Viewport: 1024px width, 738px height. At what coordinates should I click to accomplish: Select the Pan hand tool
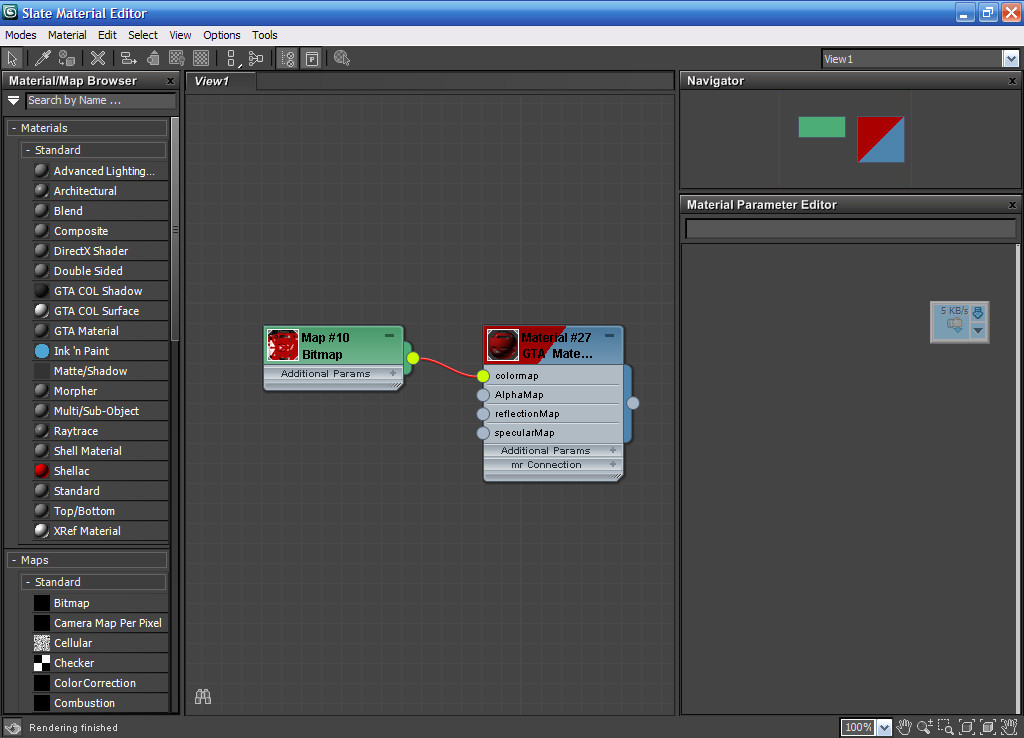pyautogui.click(x=904, y=727)
